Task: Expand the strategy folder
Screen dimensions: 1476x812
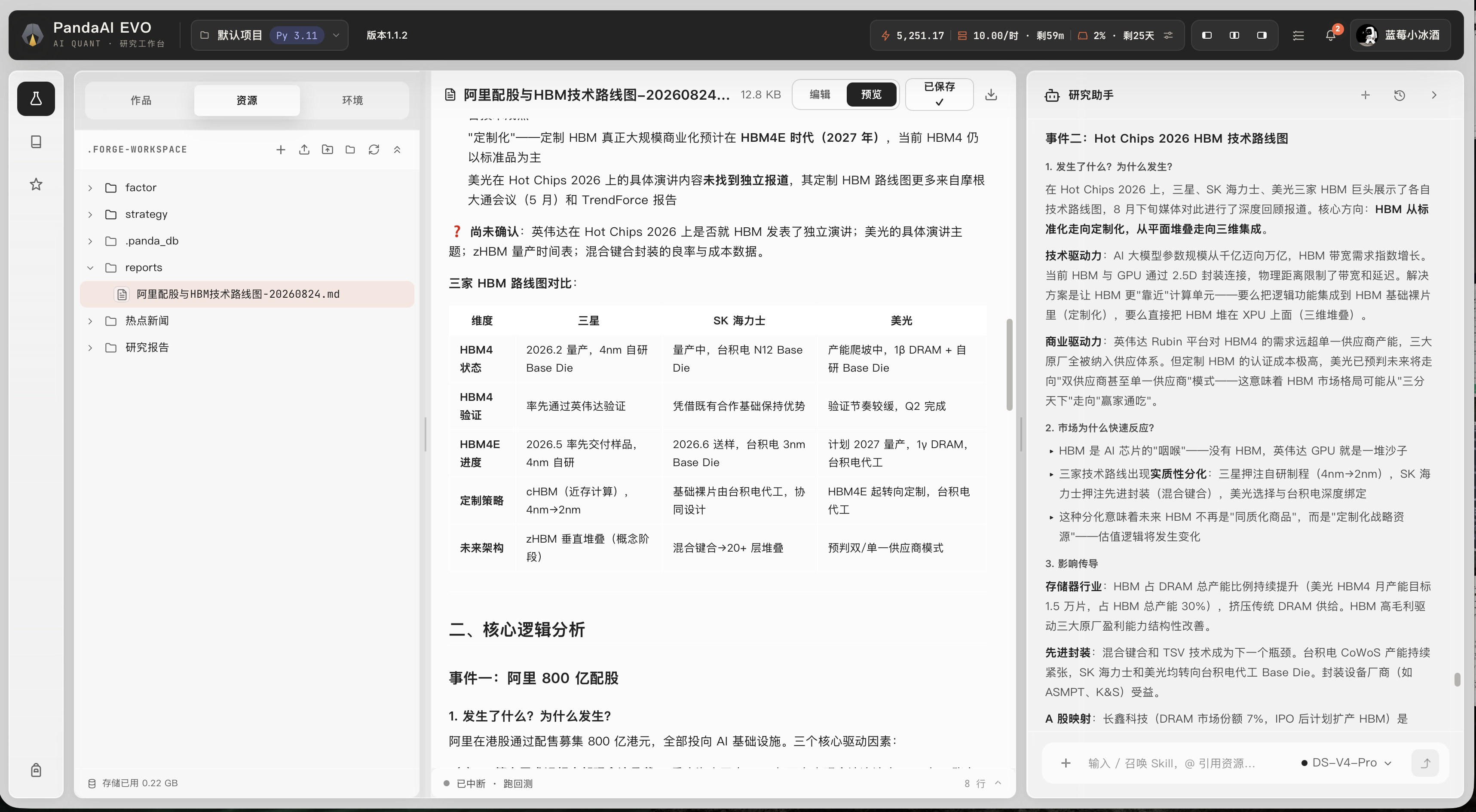Action: (x=90, y=214)
